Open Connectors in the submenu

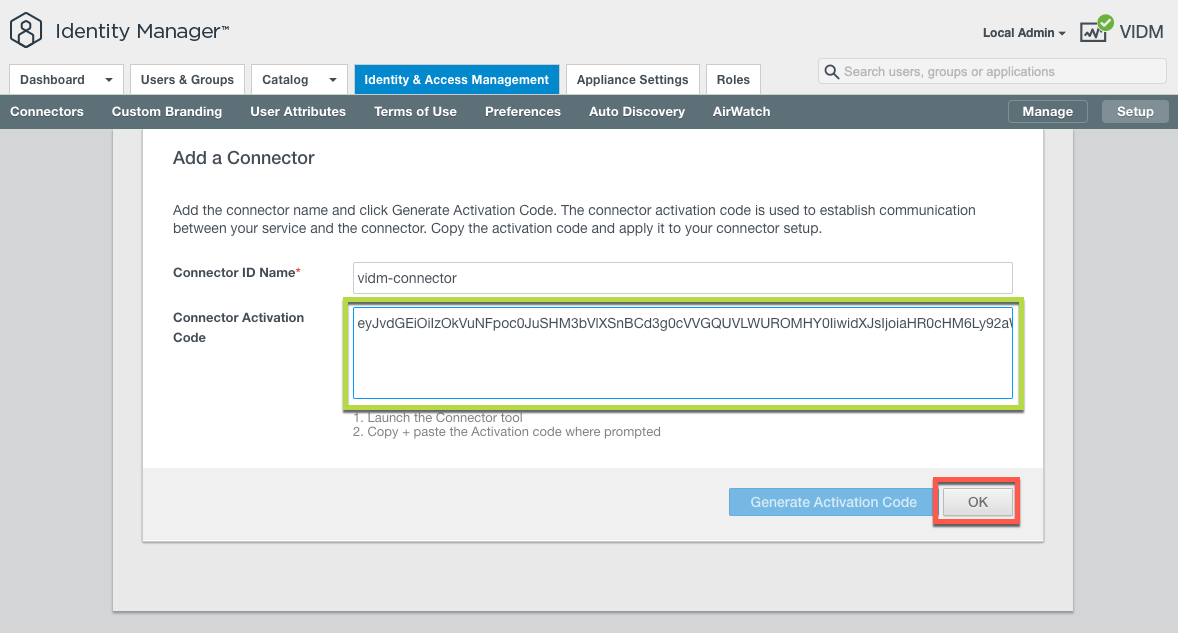click(47, 112)
